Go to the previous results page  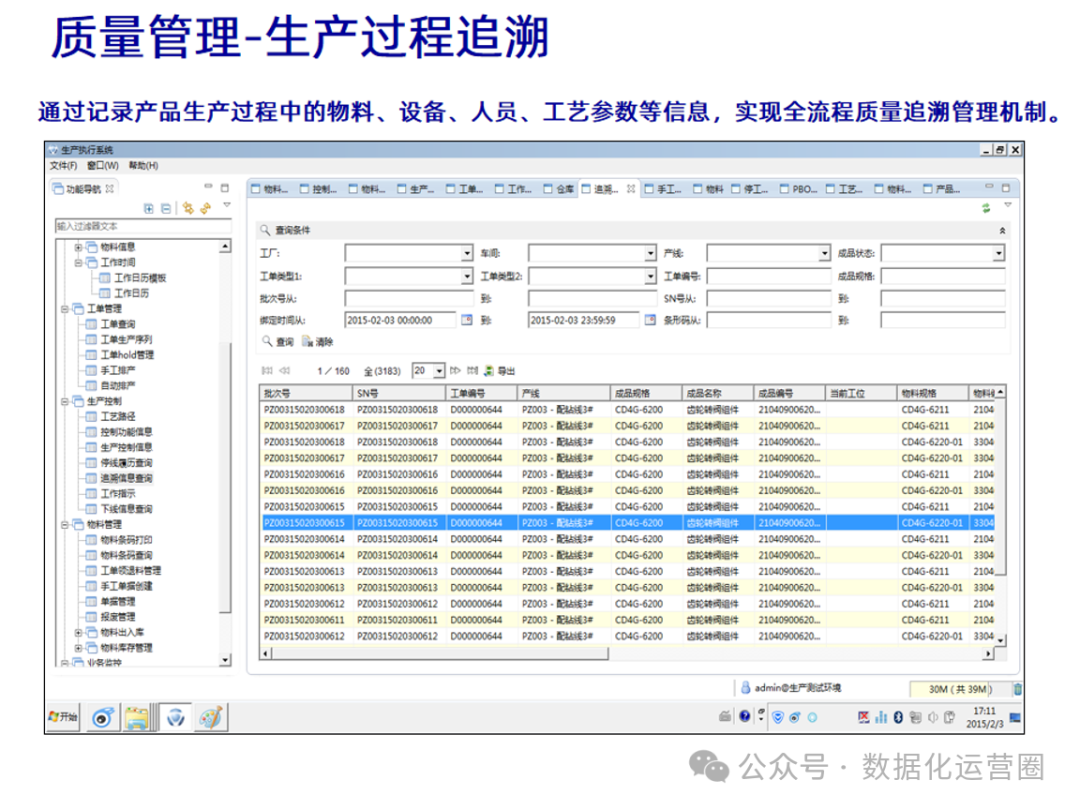click(284, 371)
